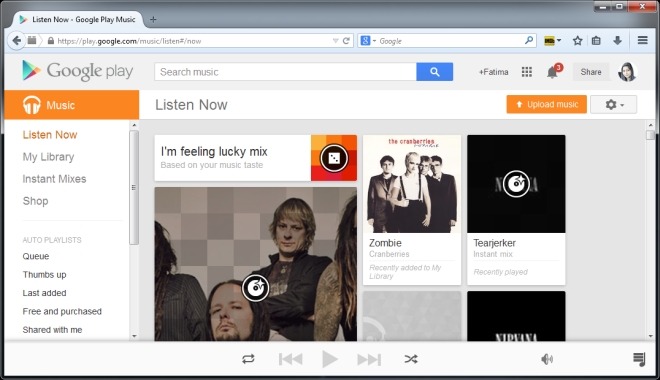This screenshot has width=660, height=380.
Task: Start playback with the play button
Action: [x=330, y=359]
